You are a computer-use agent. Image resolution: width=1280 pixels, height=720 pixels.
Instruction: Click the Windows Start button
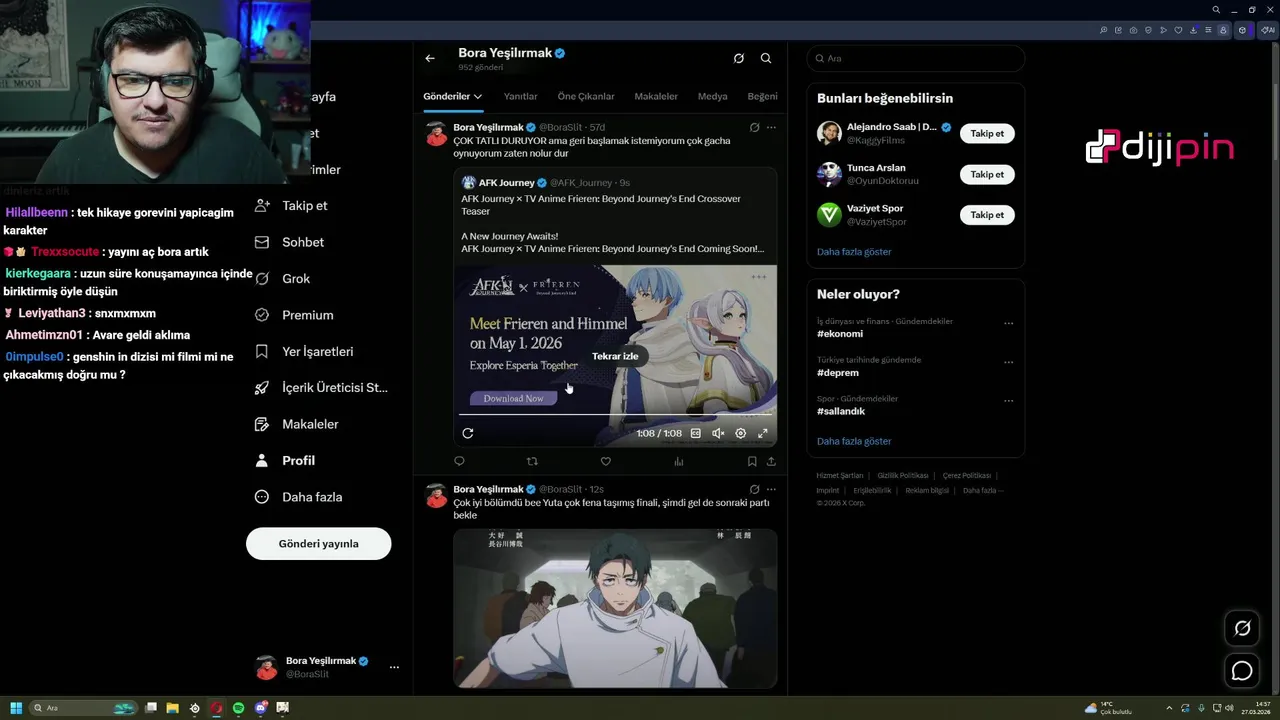tap(16, 708)
